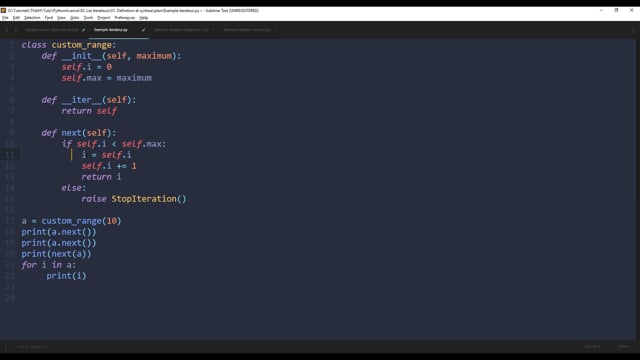Click the 'if self.i < self.max:' condition
Screen dimensions: 640x360
point(114,144)
